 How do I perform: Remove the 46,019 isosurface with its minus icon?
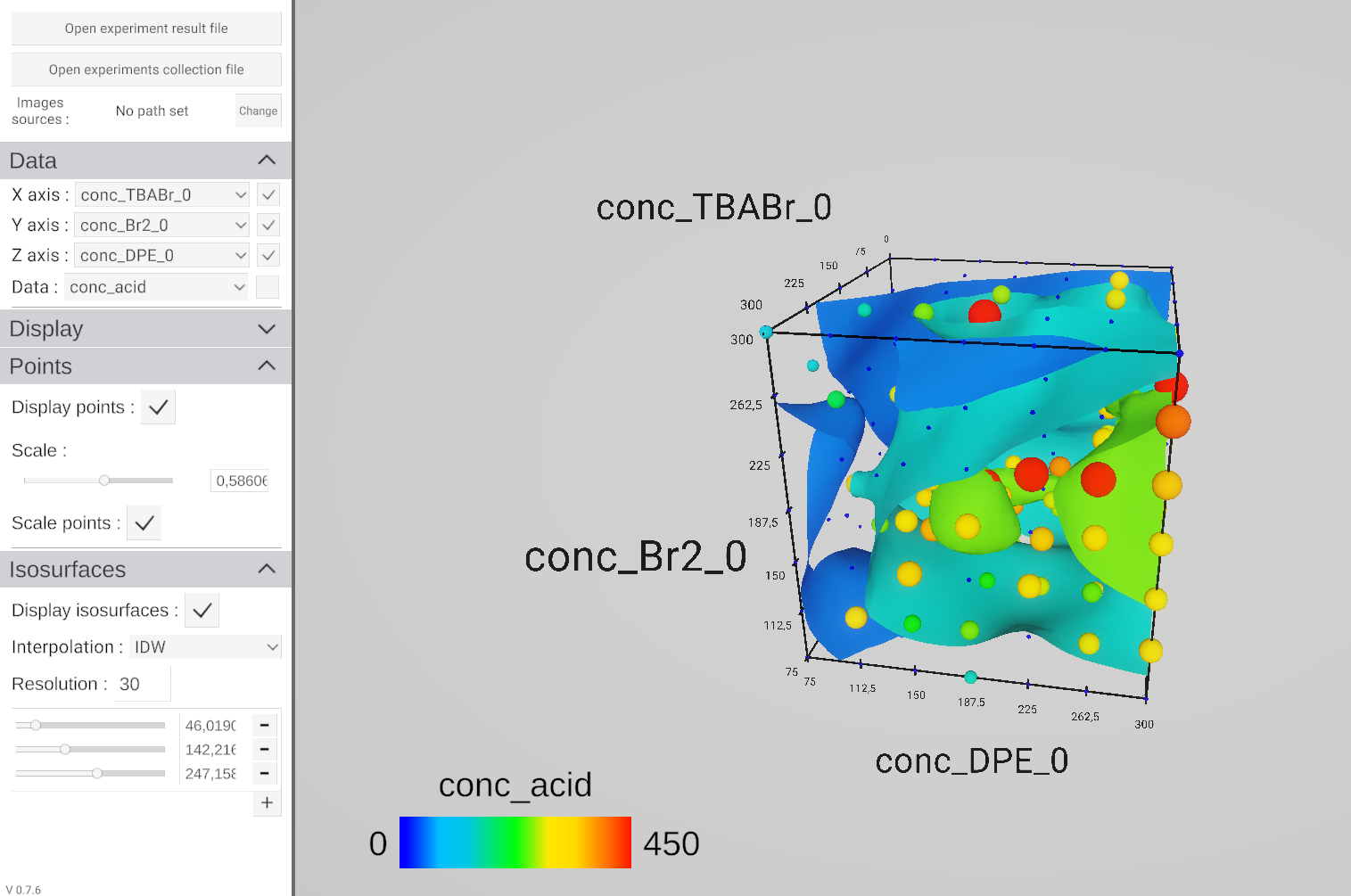point(265,726)
